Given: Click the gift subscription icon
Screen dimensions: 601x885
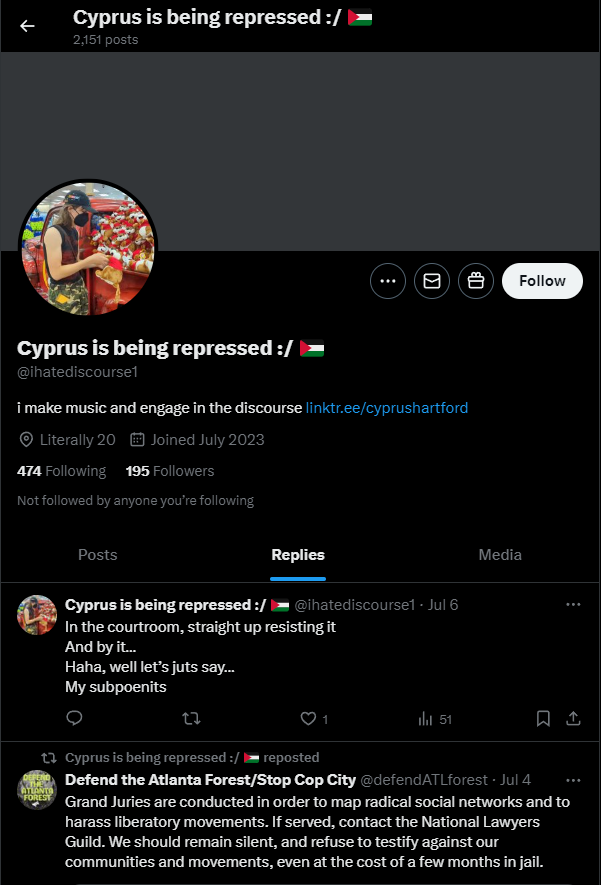Looking at the screenshot, I should [x=476, y=281].
